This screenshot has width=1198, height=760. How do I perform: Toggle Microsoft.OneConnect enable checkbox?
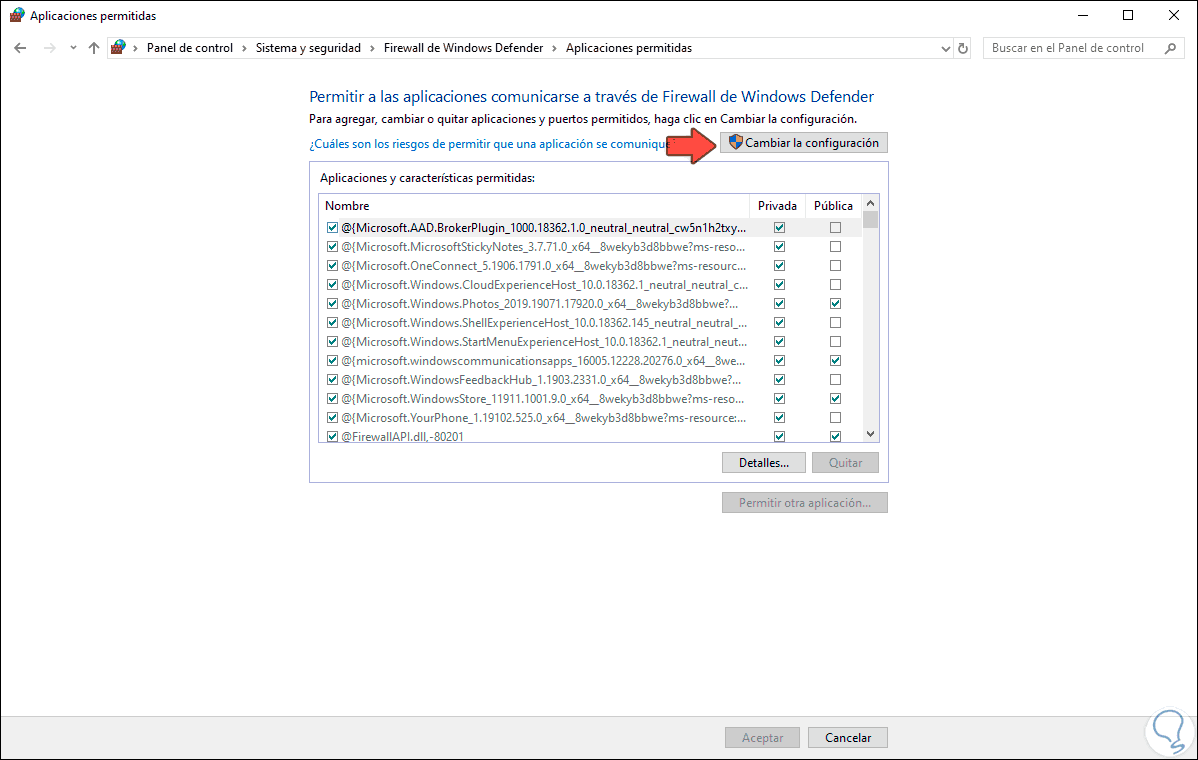point(332,266)
